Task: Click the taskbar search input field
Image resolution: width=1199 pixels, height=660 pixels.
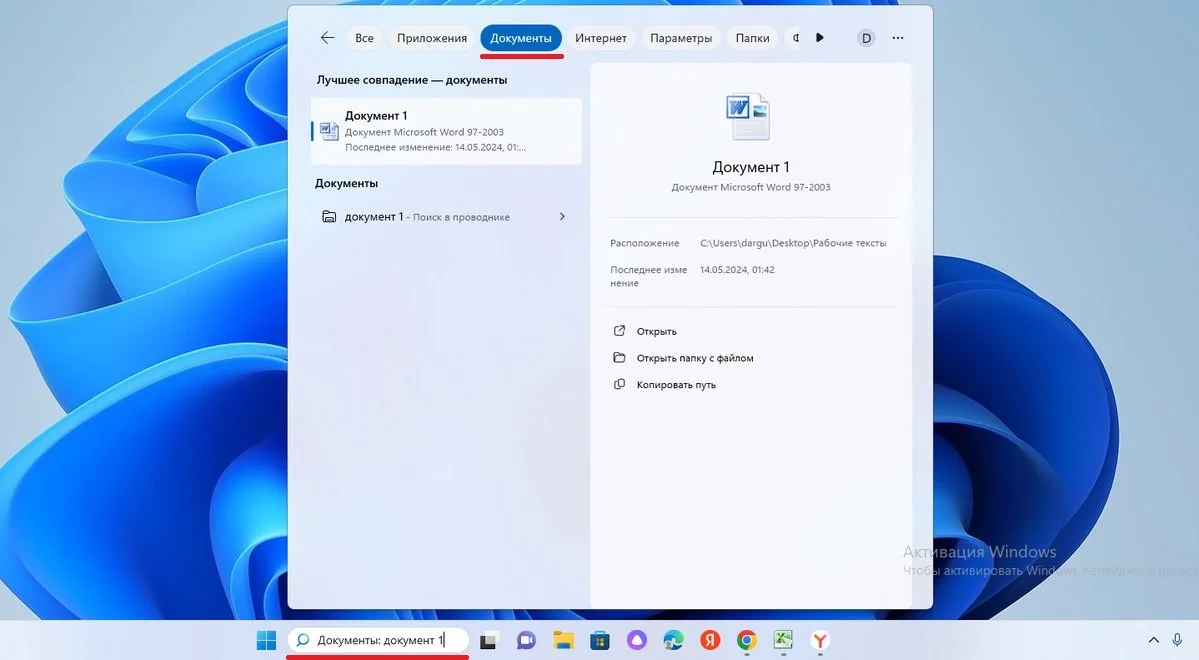Action: pyautogui.click(x=378, y=640)
